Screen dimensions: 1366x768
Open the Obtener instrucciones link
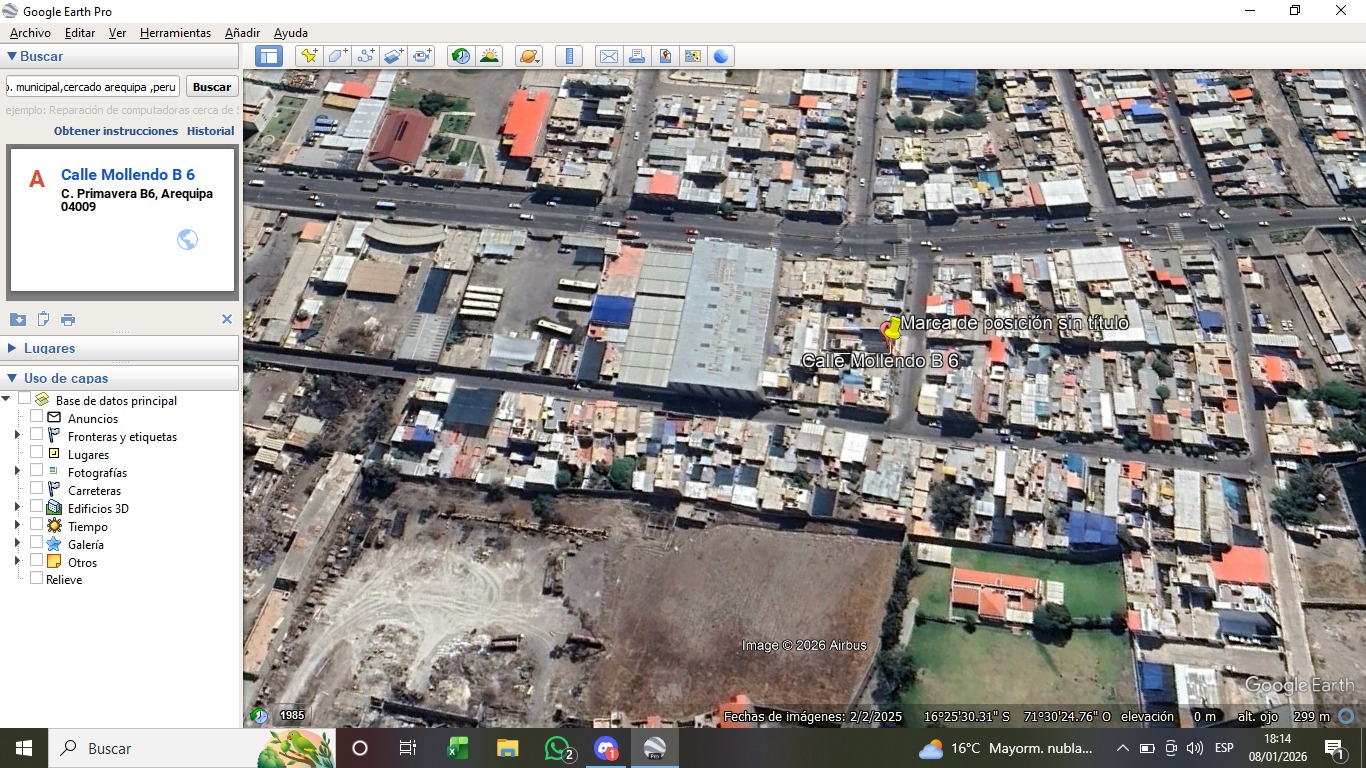pos(116,131)
